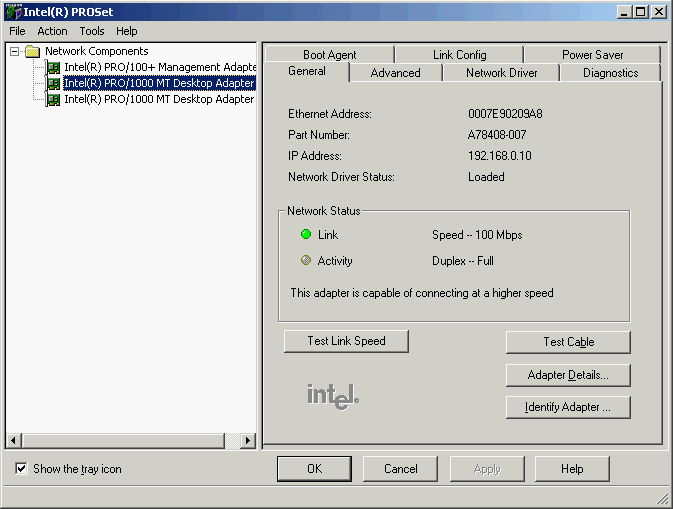This screenshot has width=673, height=509.
Task: Collapse the Network Components tree node
Action: coord(14,52)
